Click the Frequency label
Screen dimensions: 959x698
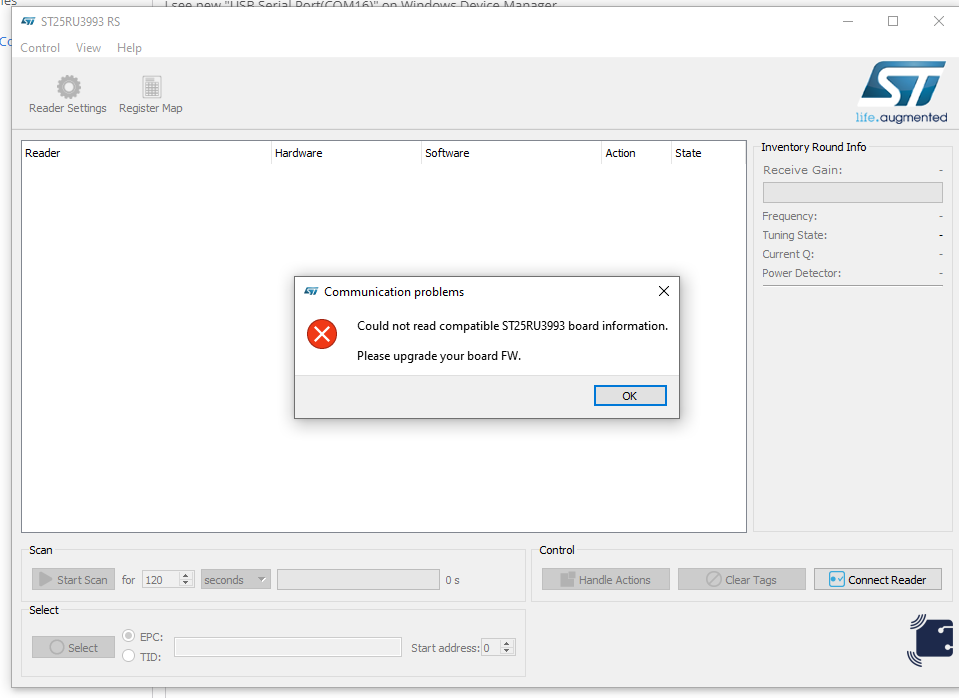coord(789,216)
